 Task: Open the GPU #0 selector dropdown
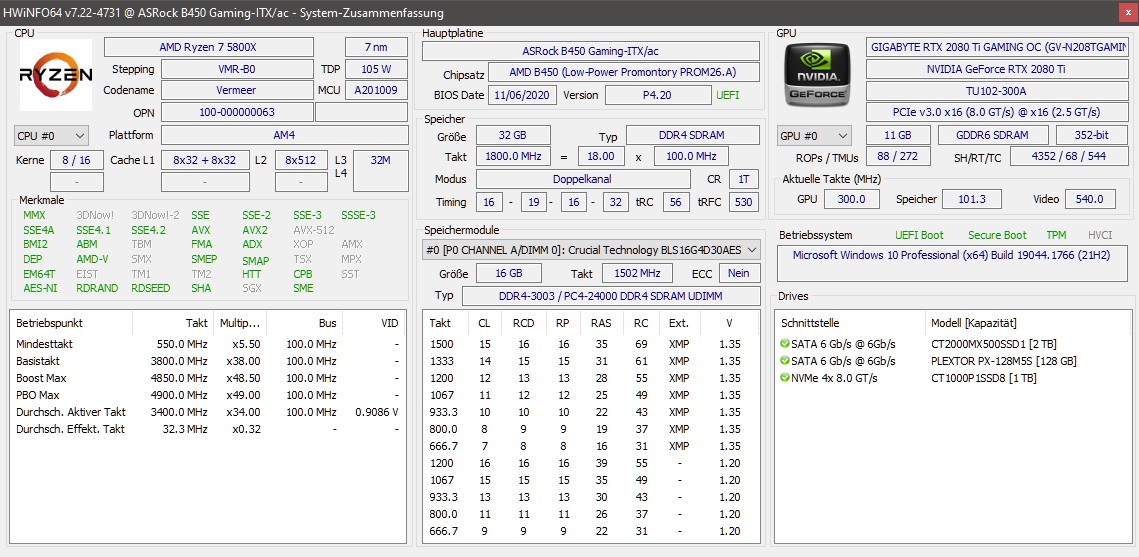click(x=814, y=136)
